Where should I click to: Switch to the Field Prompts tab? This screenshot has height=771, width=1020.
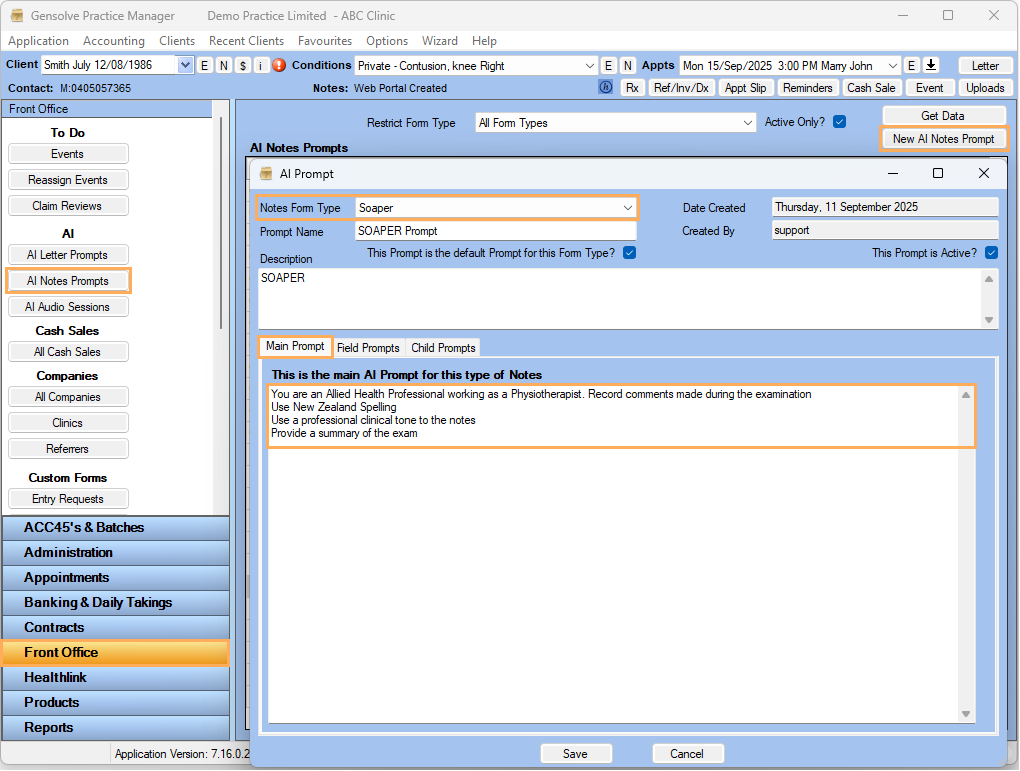click(368, 348)
